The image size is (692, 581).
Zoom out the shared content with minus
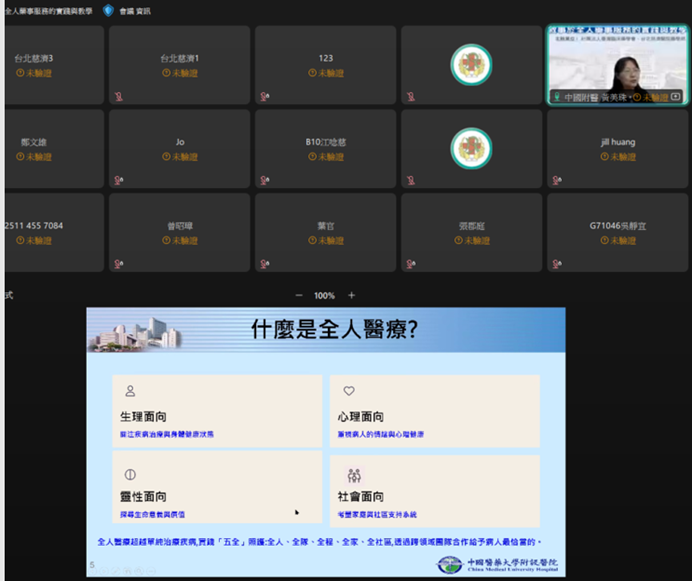(x=298, y=296)
